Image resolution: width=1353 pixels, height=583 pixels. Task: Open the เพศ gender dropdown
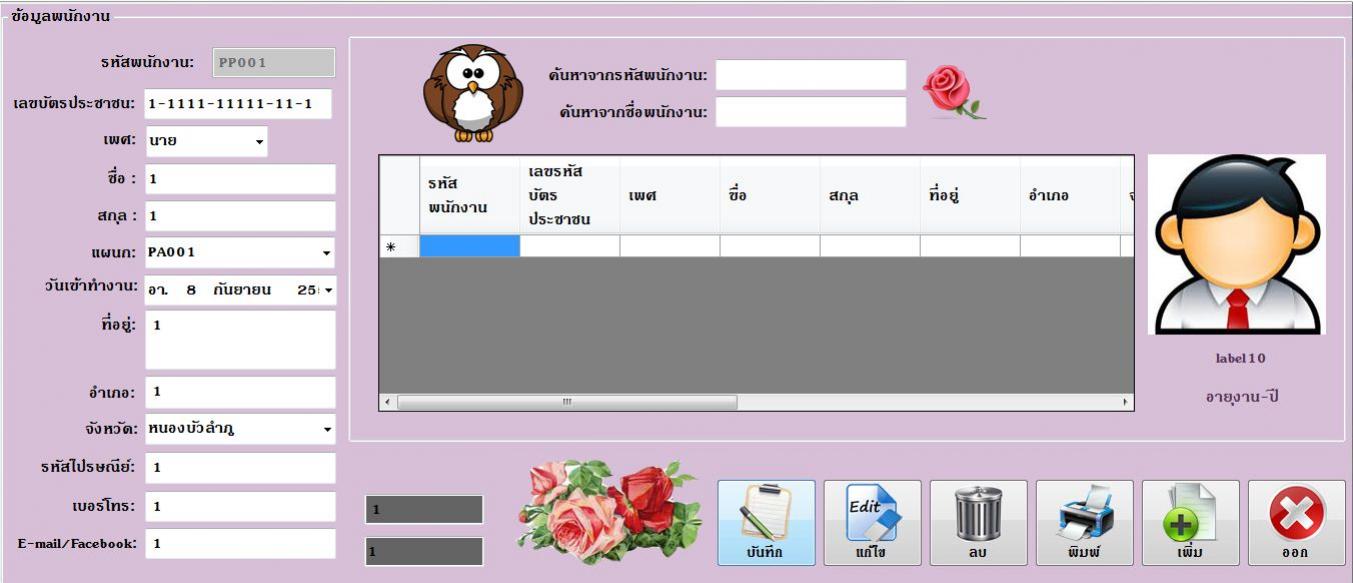260,142
